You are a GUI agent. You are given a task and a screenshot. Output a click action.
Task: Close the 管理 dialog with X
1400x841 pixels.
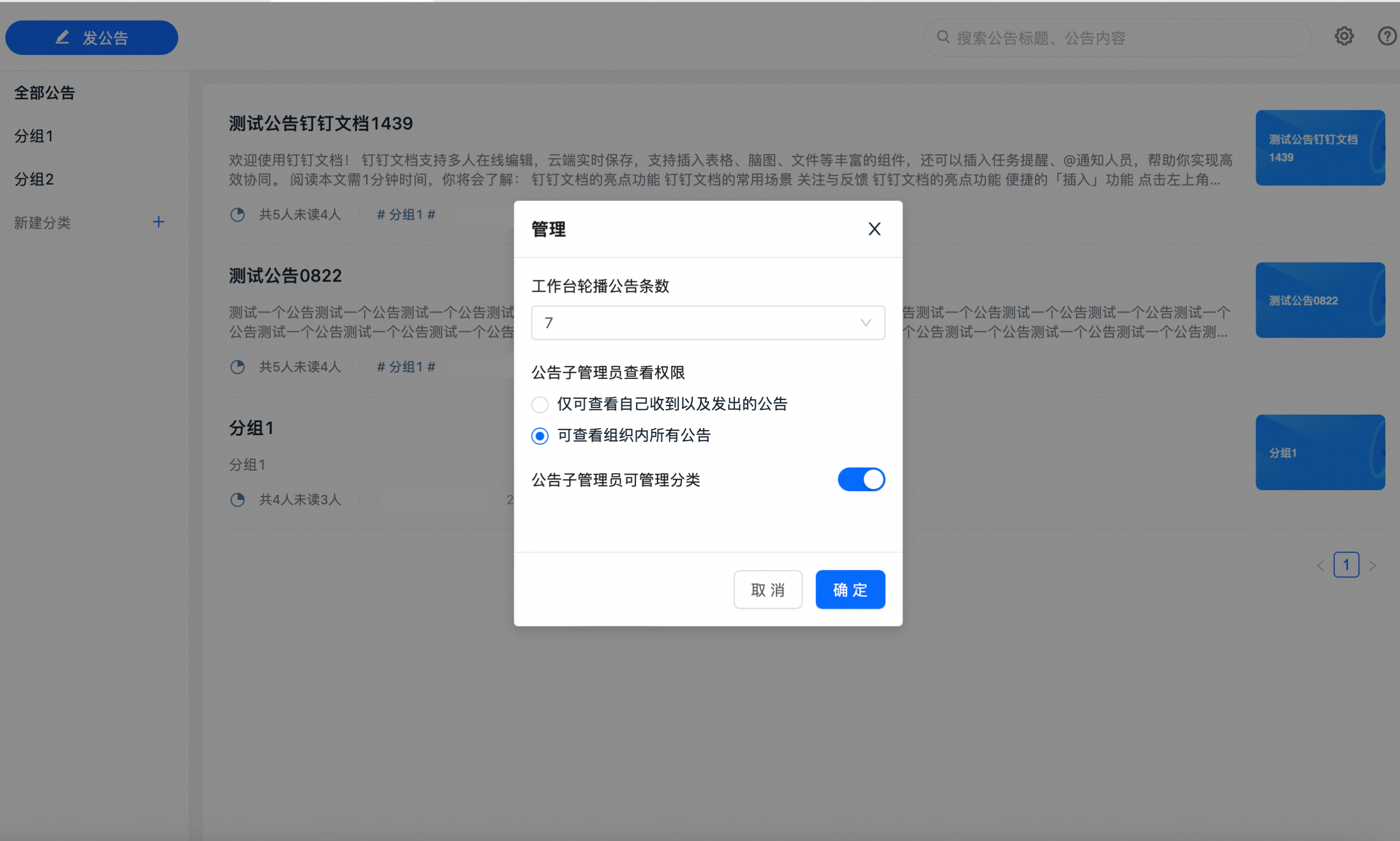pyautogui.click(x=874, y=229)
